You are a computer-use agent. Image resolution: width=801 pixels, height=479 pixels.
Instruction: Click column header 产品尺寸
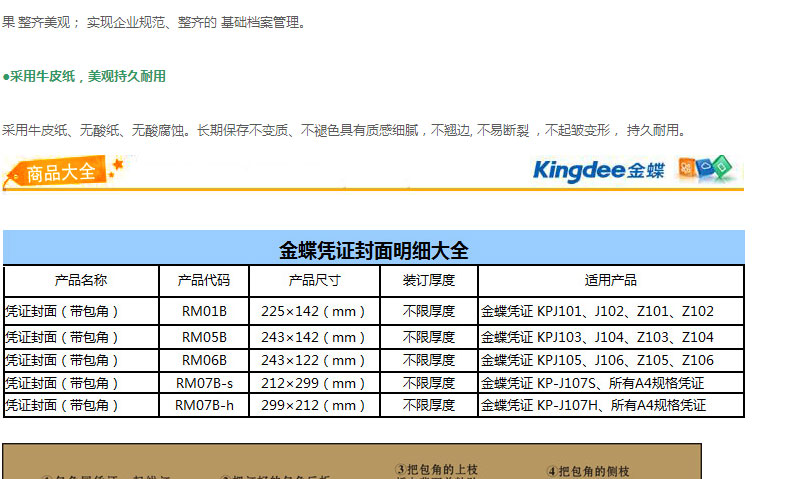tap(314, 280)
